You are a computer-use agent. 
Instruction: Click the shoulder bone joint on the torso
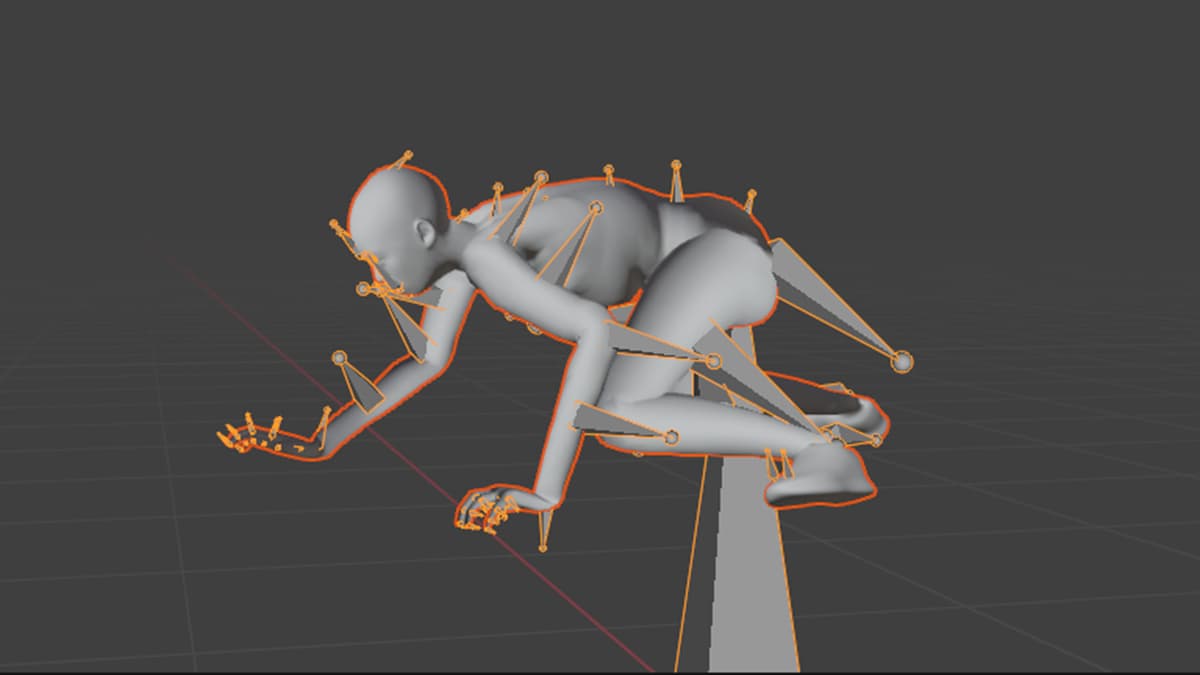tap(595, 208)
